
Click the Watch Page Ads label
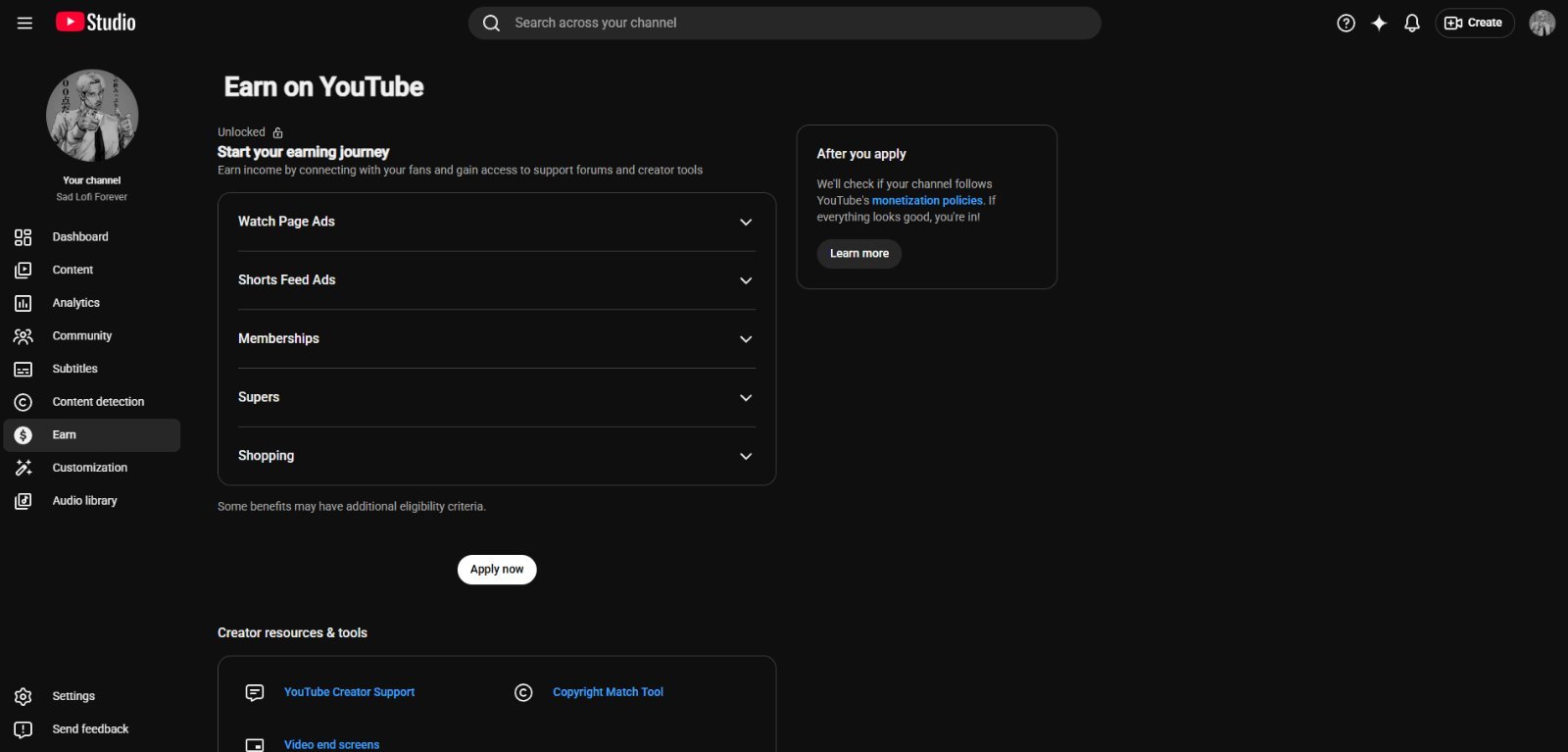[x=286, y=222]
